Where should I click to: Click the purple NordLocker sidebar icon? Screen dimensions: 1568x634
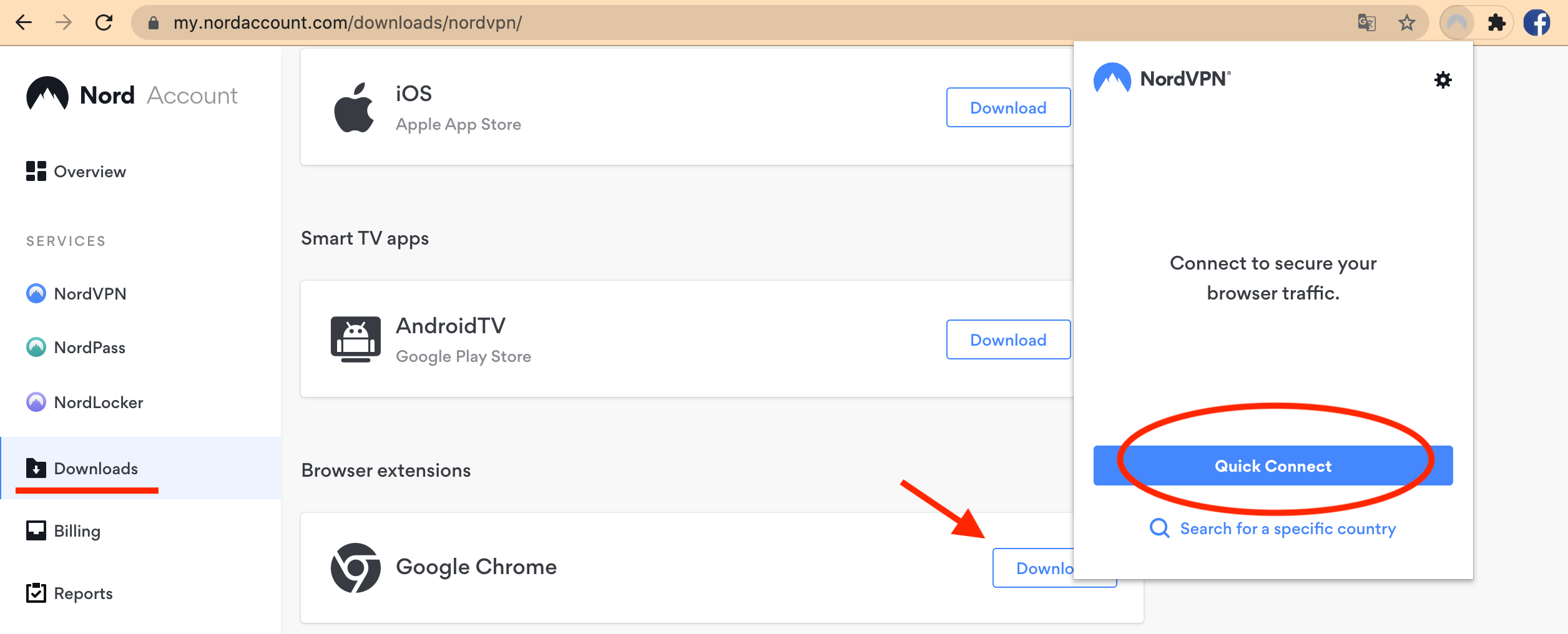[x=36, y=402]
